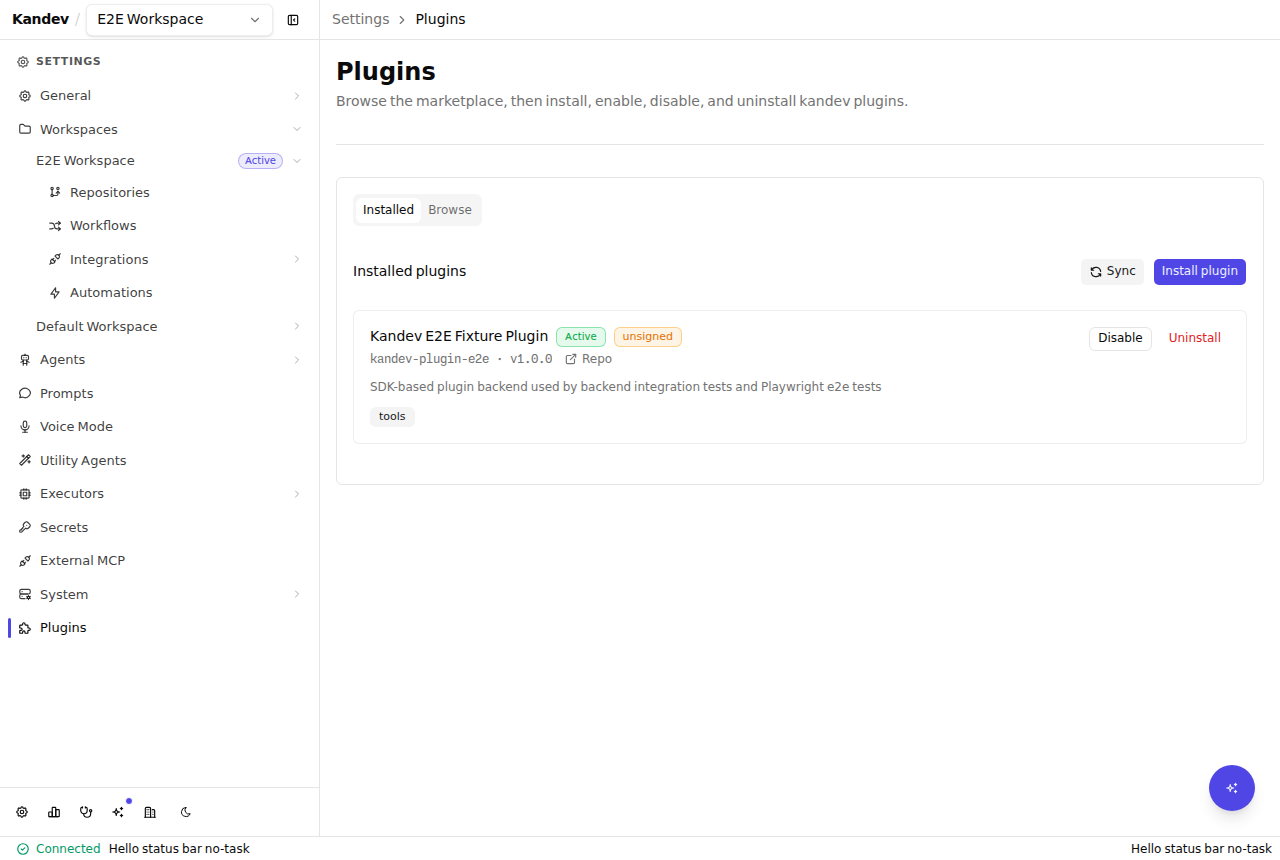Click the Kandev brand name
The width and height of the screenshot is (1280, 860).
[x=40, y=19]
